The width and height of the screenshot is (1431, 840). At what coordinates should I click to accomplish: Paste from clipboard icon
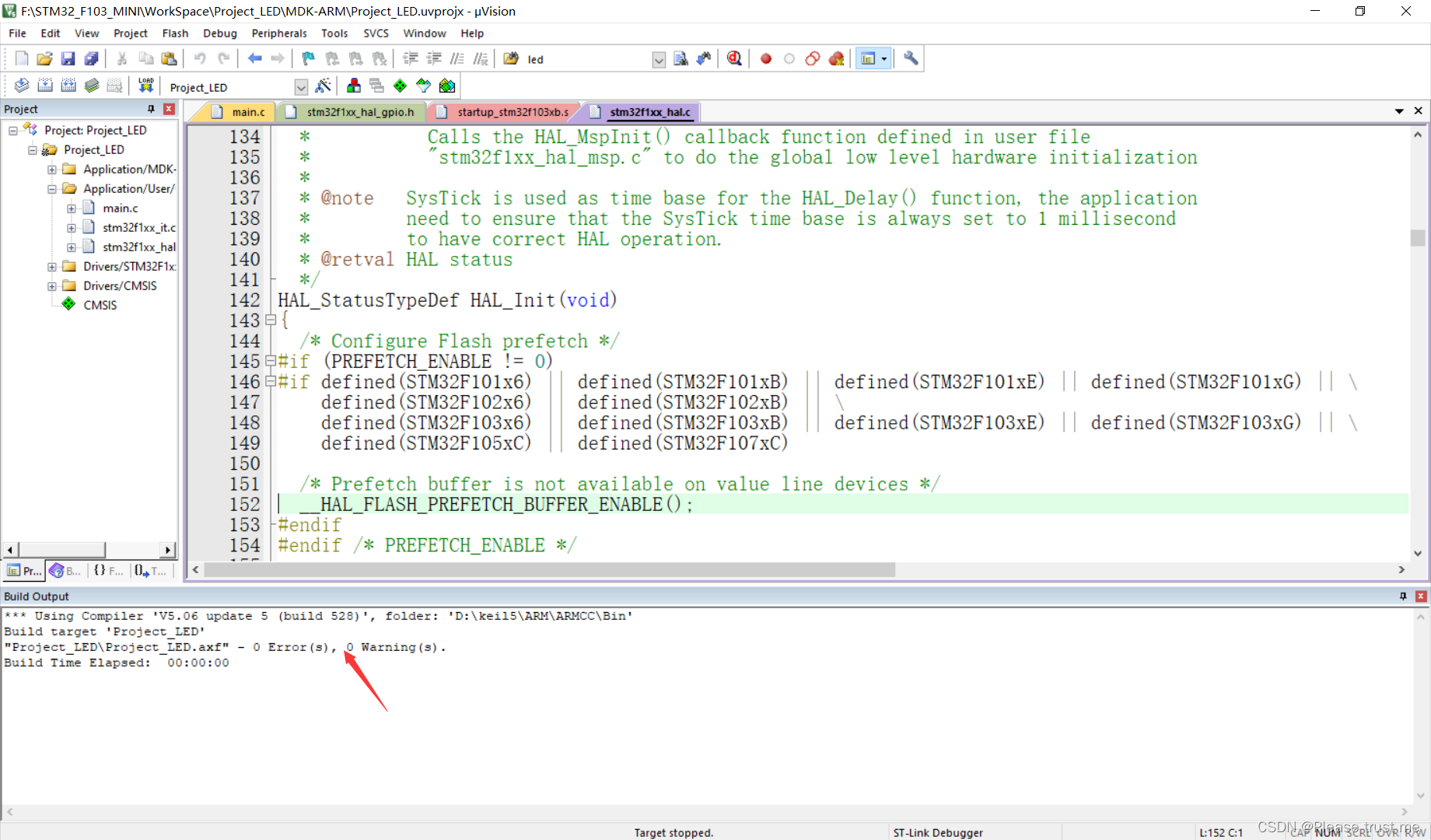pos(169,58)
